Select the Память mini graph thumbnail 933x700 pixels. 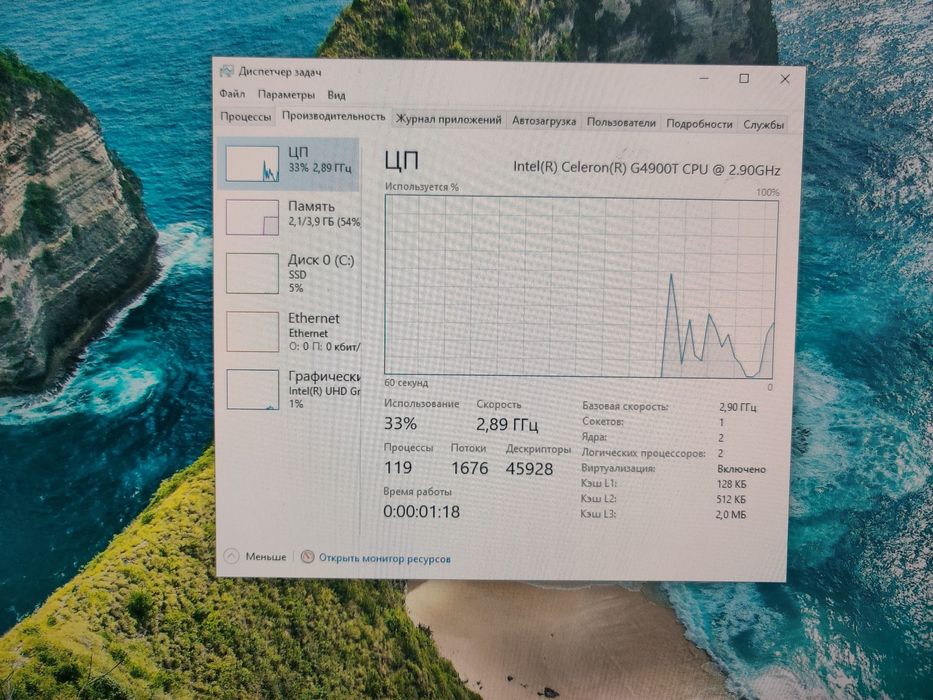coord(252,217)
